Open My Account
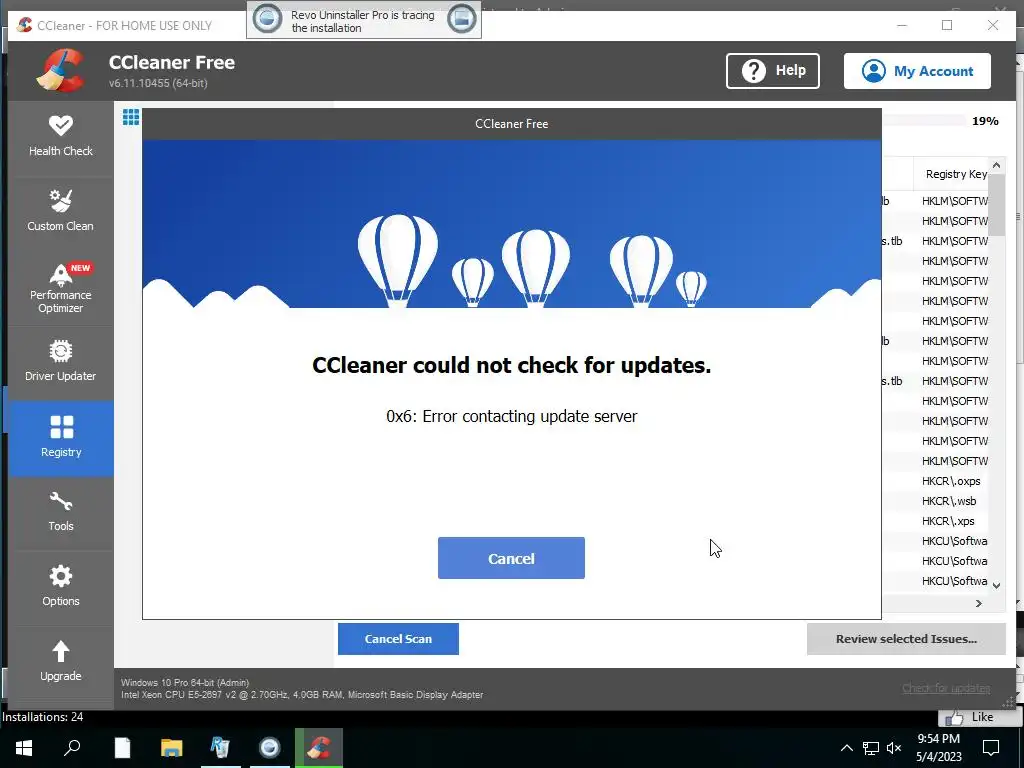This screenshot has height=768, width=1024. tap(917, 71)
